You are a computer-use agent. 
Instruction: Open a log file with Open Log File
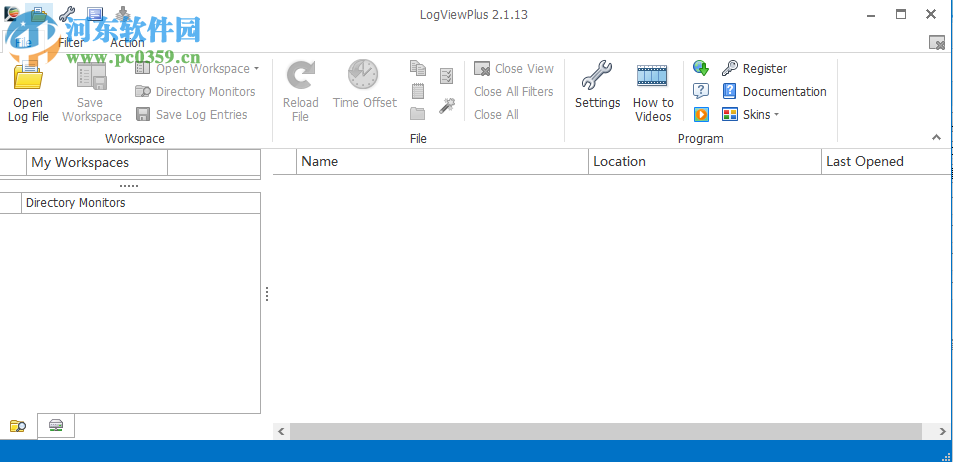[x=28, y=91]
